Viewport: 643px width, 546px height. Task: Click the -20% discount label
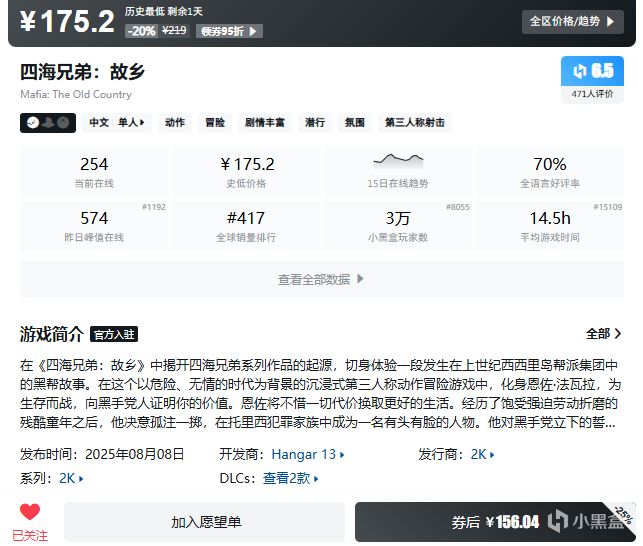tap(141, 31)
